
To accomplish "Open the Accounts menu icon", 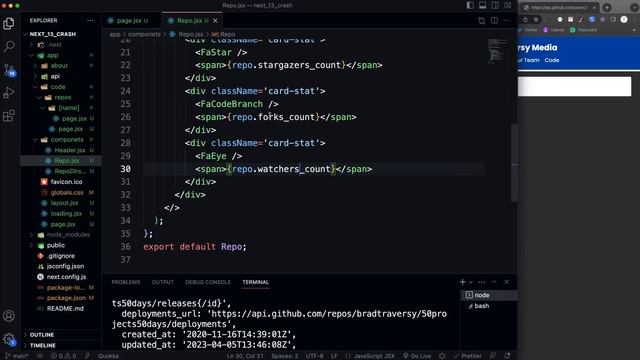I will pyautogui.click(x=9, y=316).
